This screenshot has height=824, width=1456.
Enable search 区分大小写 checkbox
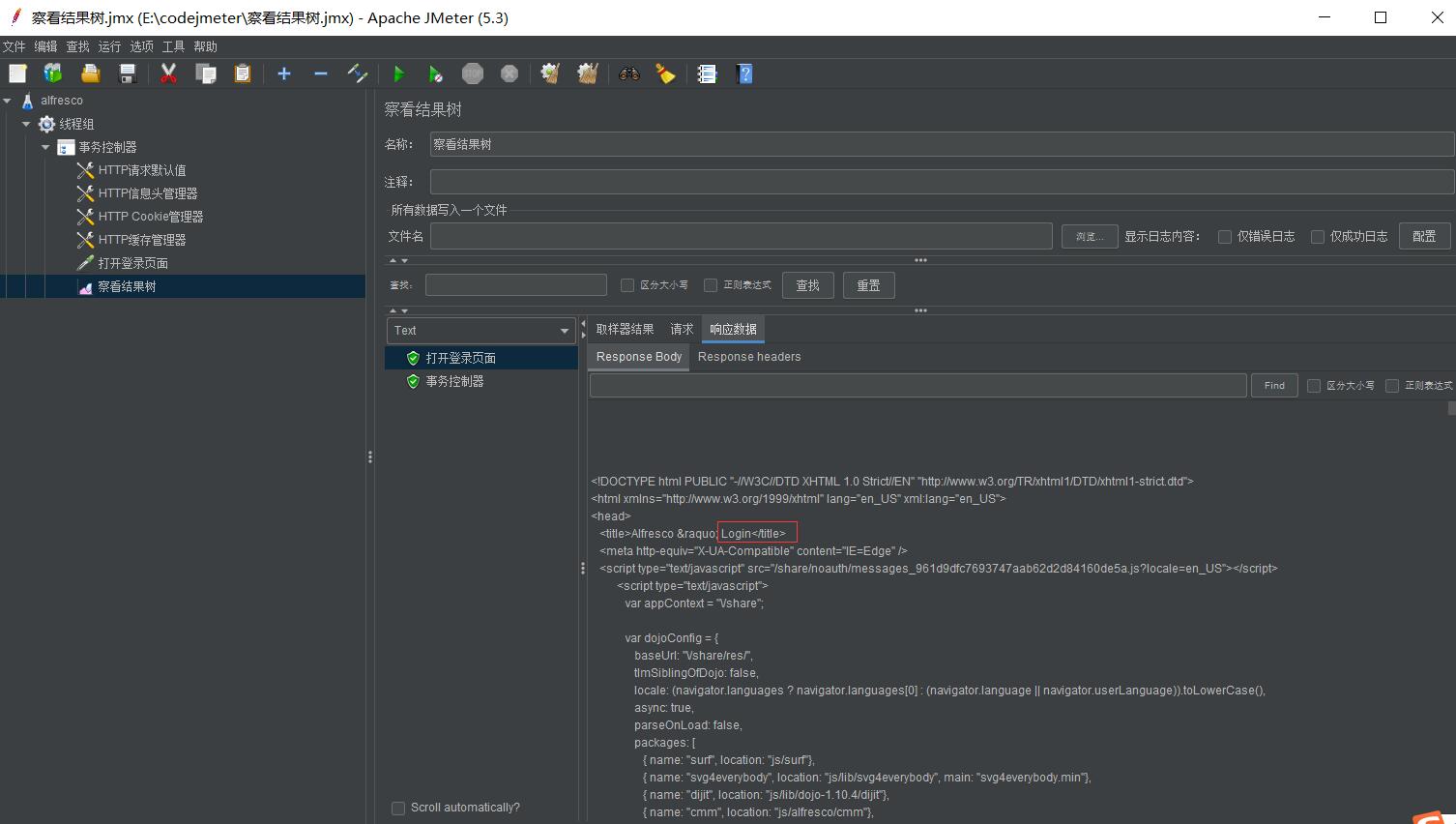[x=627, y=285]
